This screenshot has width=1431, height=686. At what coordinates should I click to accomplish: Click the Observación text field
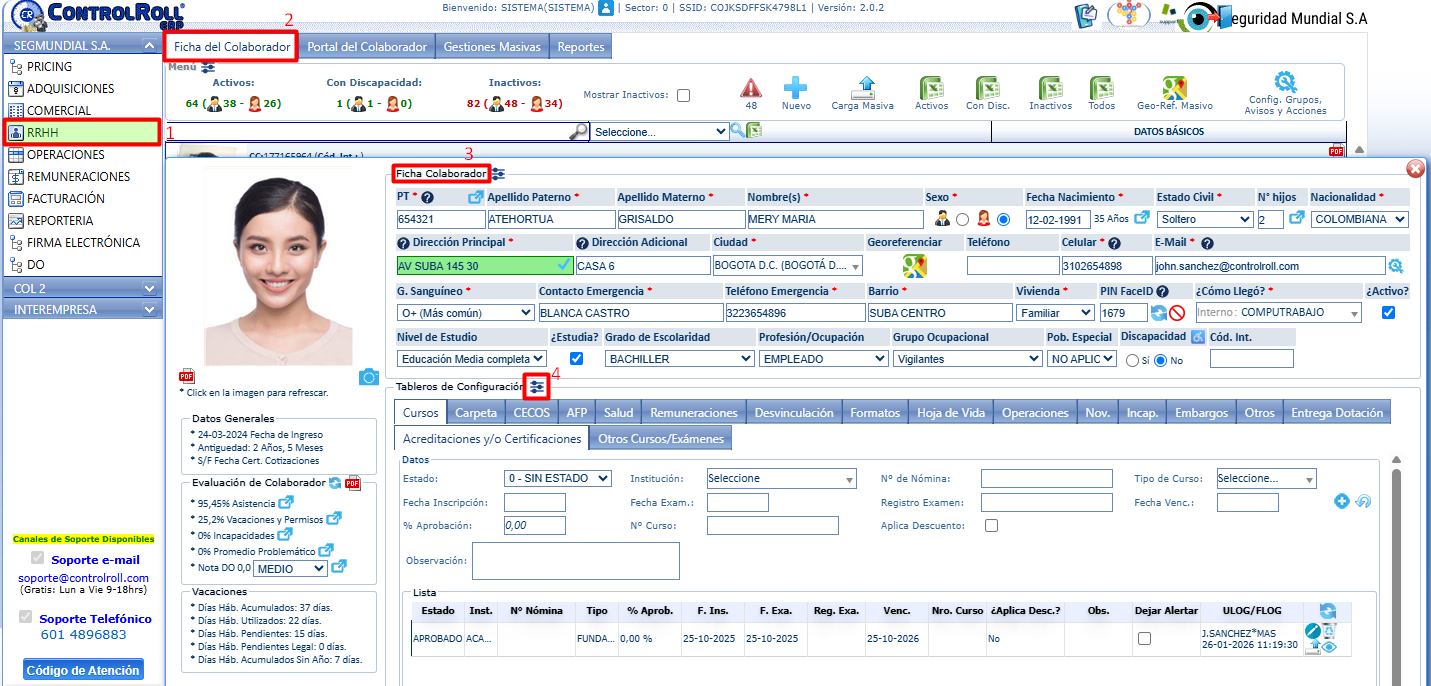(x=576, y=561)
